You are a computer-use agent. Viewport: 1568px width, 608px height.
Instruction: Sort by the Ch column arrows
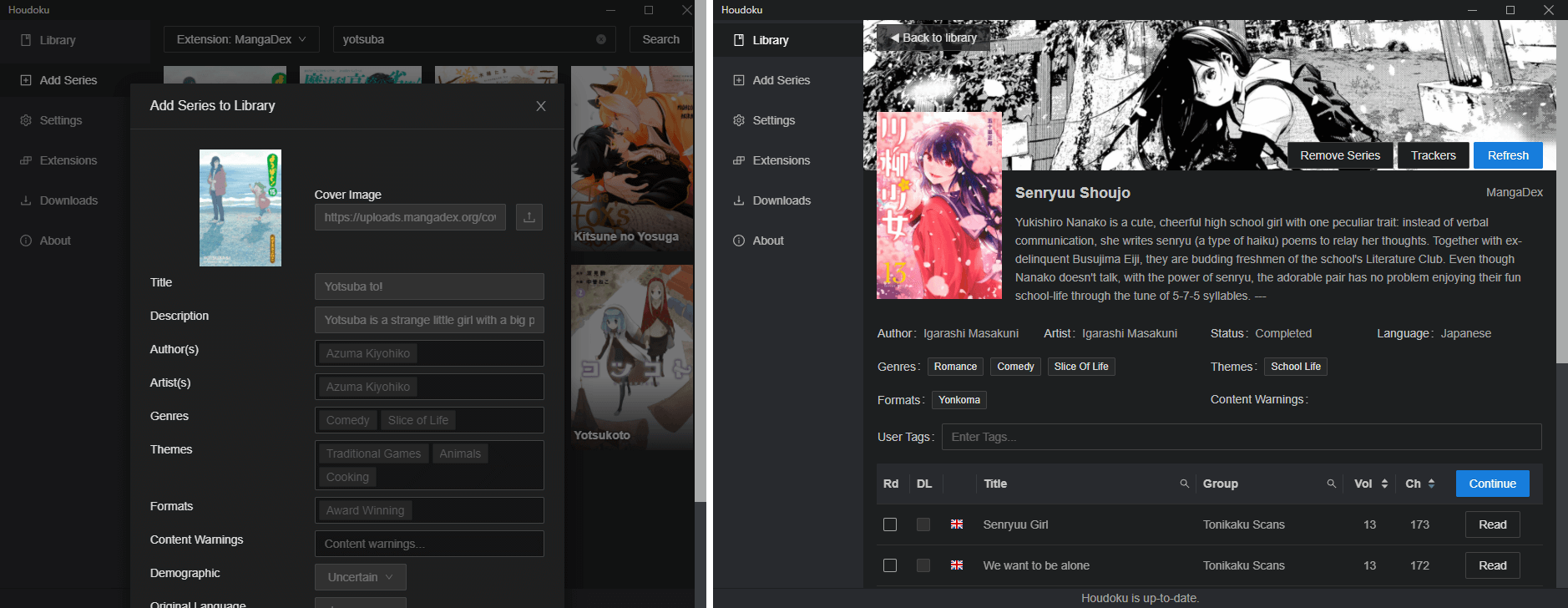tap(1431, 484)
